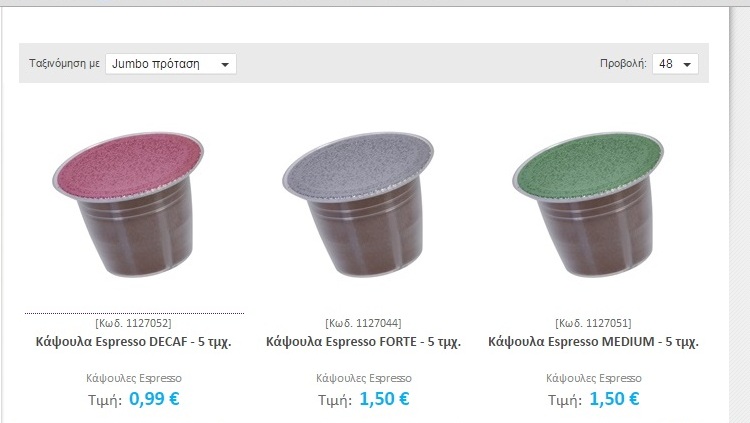This screenshot has width=750, height=423.
Task: Open the pink DECAF capsule image
Action: 128,204
